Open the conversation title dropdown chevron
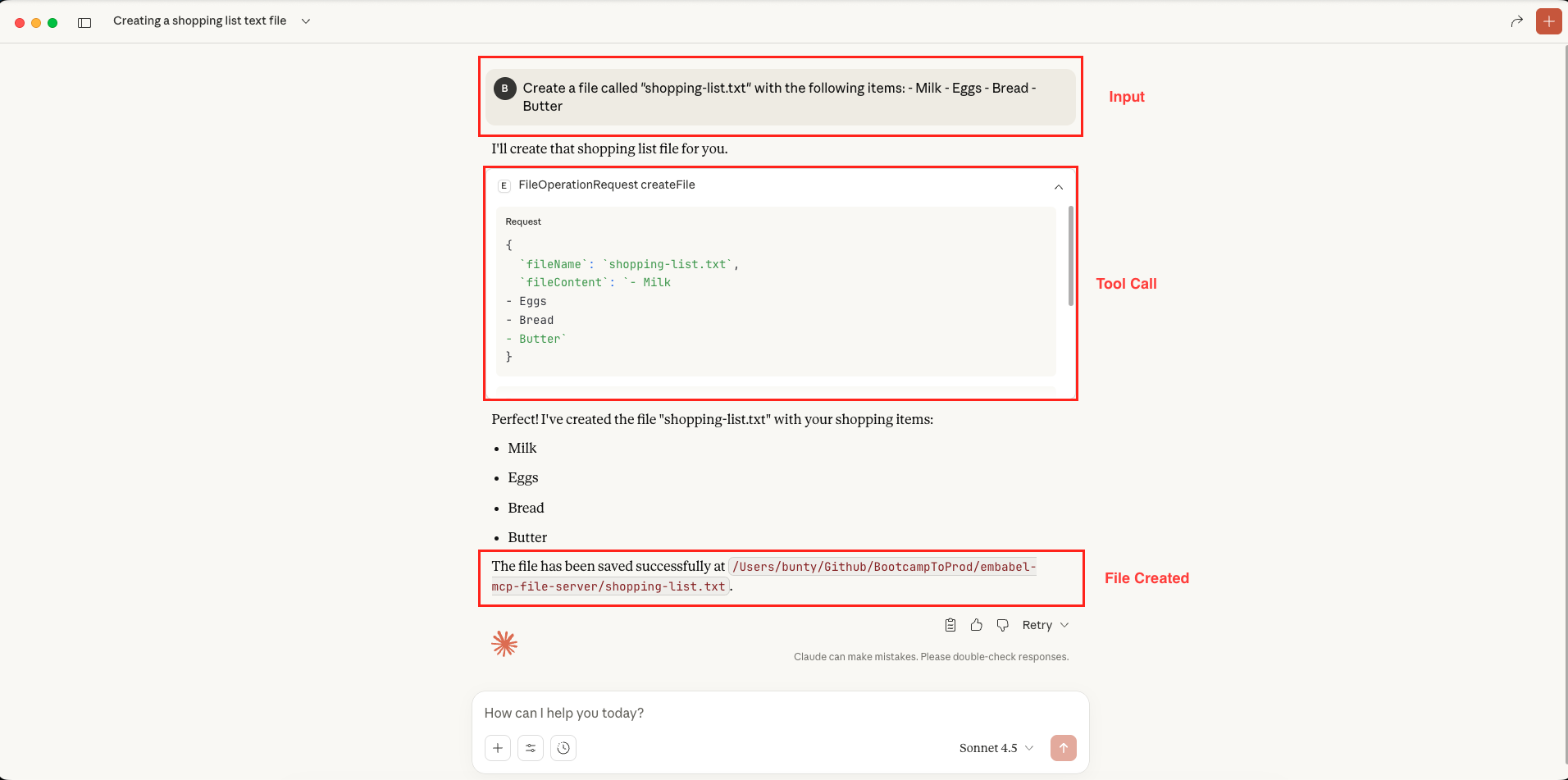 coord(306,21)
